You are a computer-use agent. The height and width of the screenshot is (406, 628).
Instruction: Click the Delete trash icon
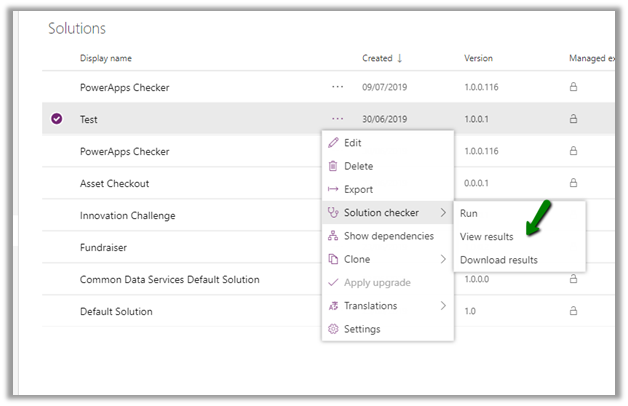click(x=334, y=166)
